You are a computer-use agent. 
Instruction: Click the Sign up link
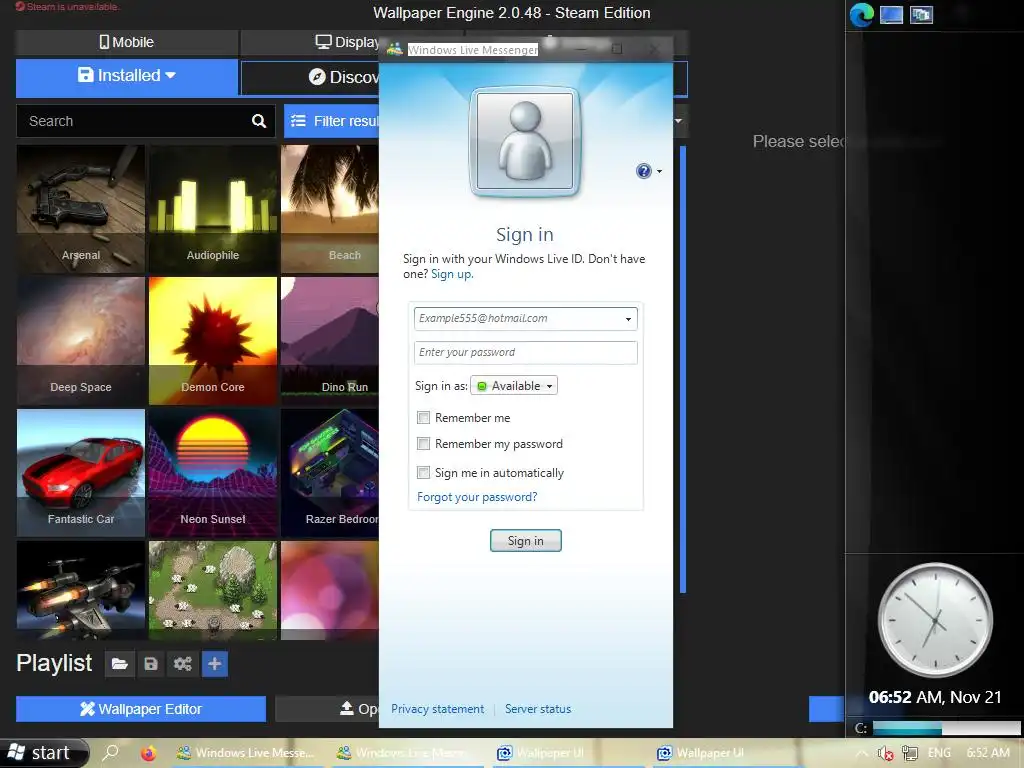(452, 274)
